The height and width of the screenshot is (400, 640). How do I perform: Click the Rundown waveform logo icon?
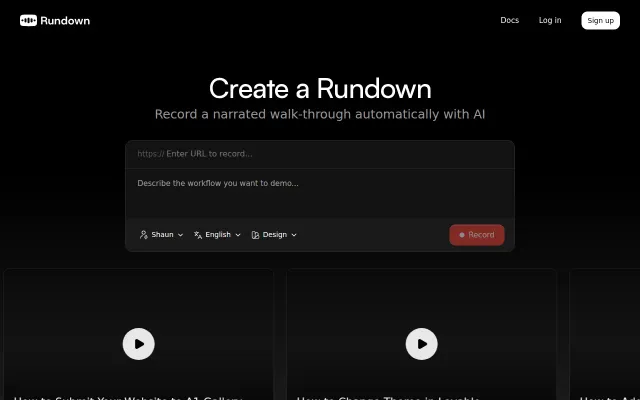tap(29, 20)
